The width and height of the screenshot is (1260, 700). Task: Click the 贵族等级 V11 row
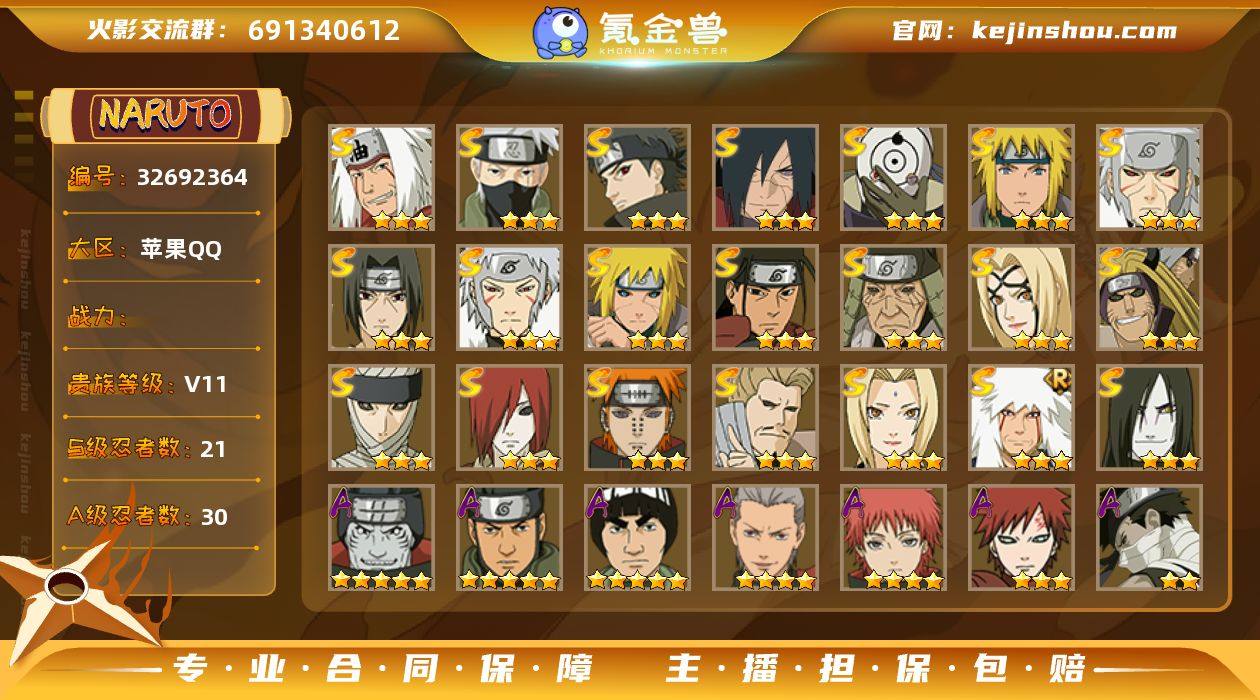[x=147, y=384]
